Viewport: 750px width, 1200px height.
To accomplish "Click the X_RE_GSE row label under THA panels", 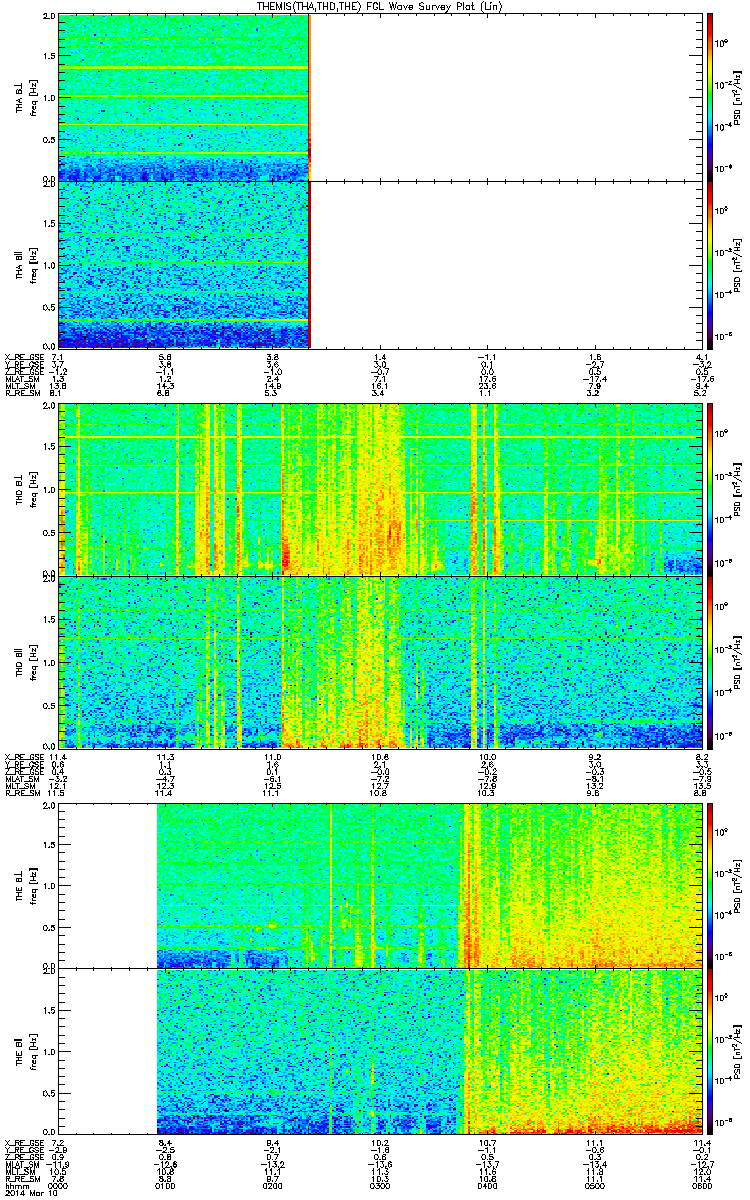I will (x=23, y=356).
